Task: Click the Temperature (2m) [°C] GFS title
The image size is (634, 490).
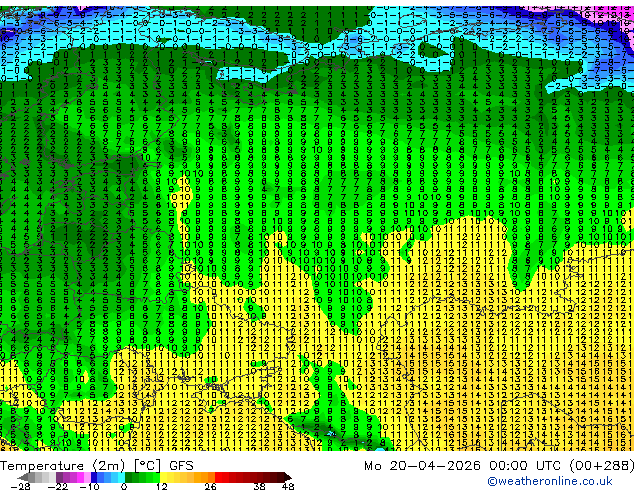Action: point(97,466)
